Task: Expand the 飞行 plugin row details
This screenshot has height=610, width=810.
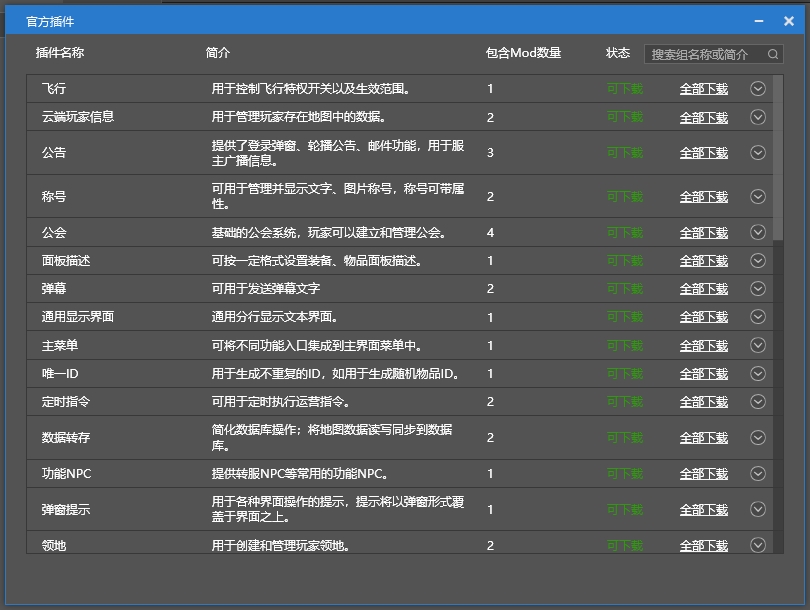Action: pyautogui.click(x=757, y=89)
